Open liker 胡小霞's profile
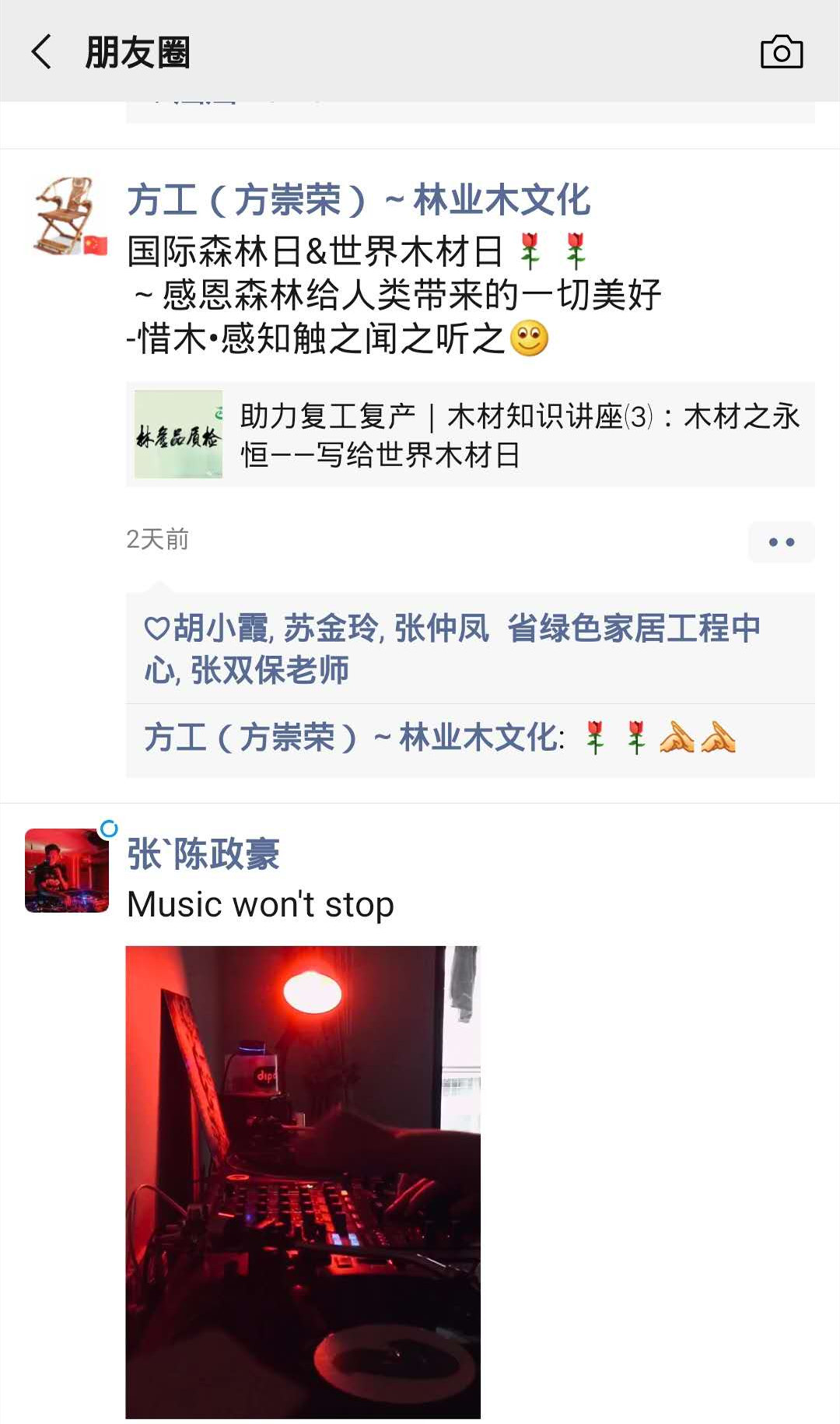The image size is (840, 1424). point(220,628)
